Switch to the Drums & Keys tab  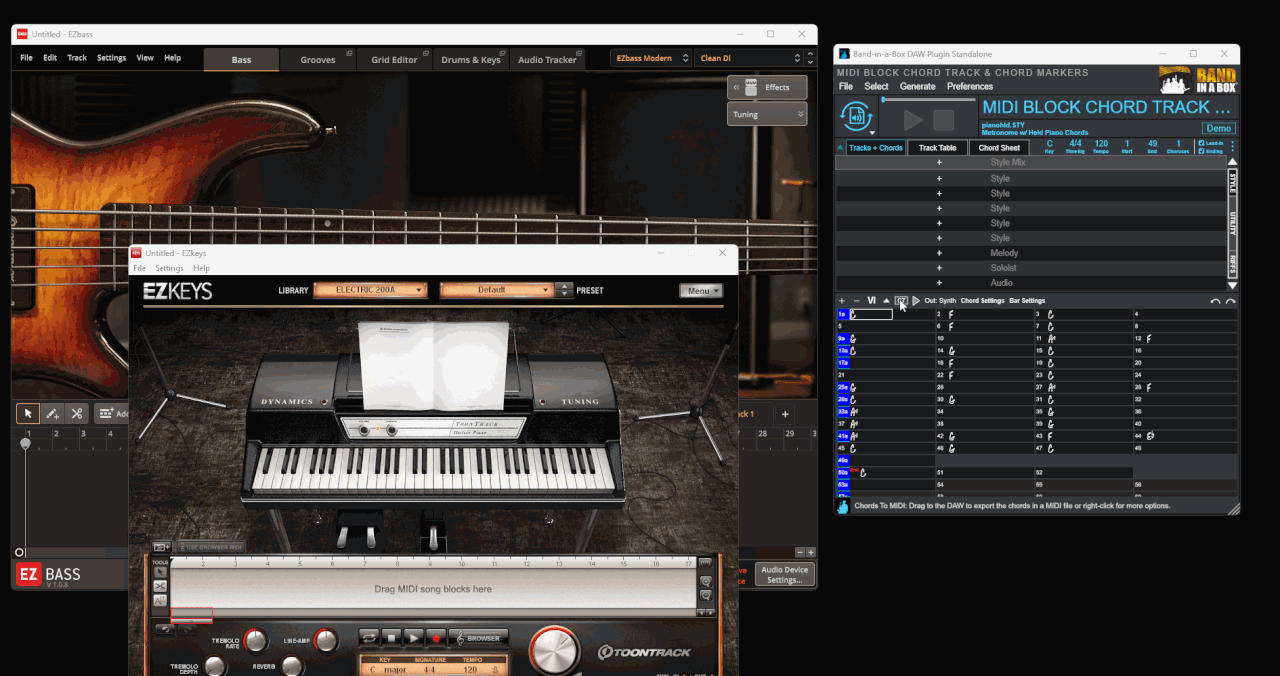[x=471, y=60]
